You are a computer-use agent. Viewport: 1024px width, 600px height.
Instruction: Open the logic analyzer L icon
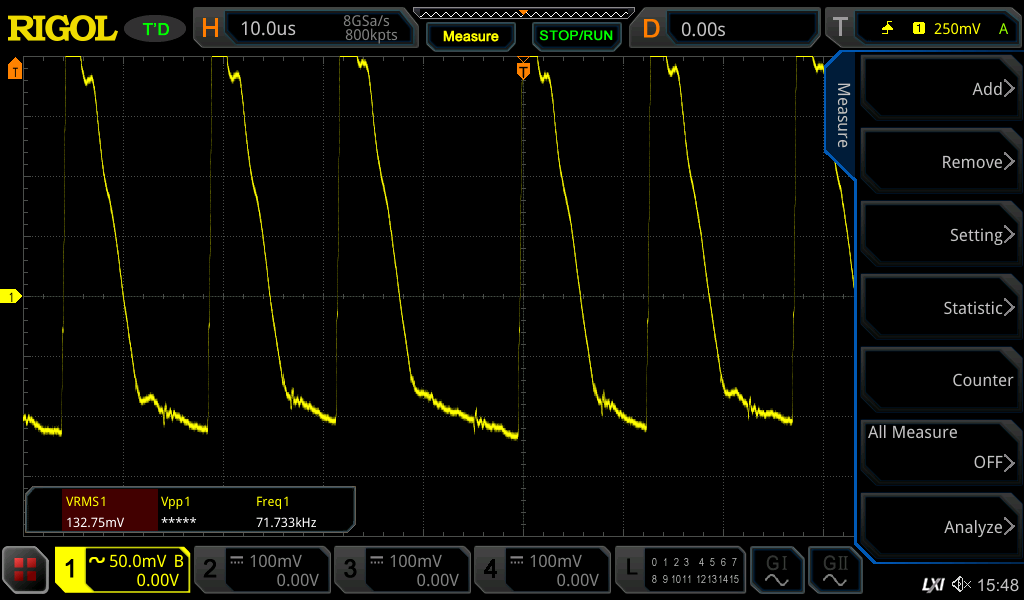[631, 569]
